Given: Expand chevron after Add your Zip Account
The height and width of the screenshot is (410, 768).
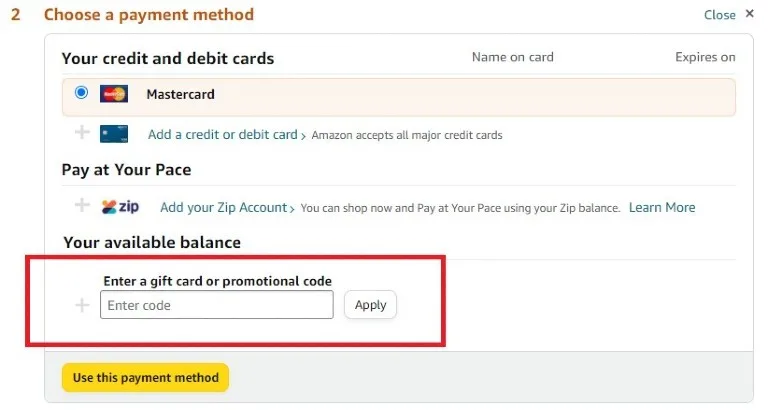Looking at the screenshot, I should click(292, 208).
